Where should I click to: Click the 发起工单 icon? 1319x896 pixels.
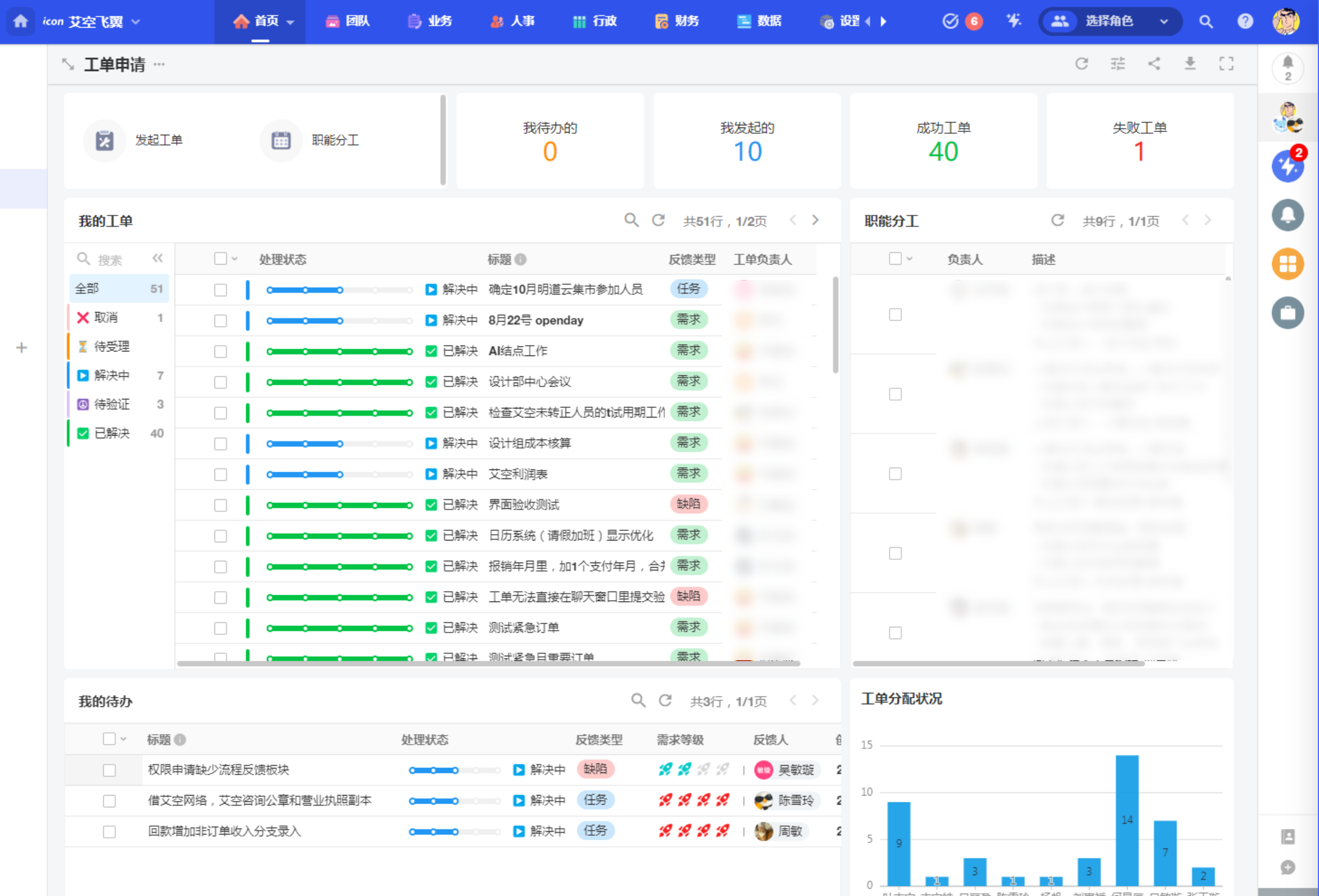[104, 140]
